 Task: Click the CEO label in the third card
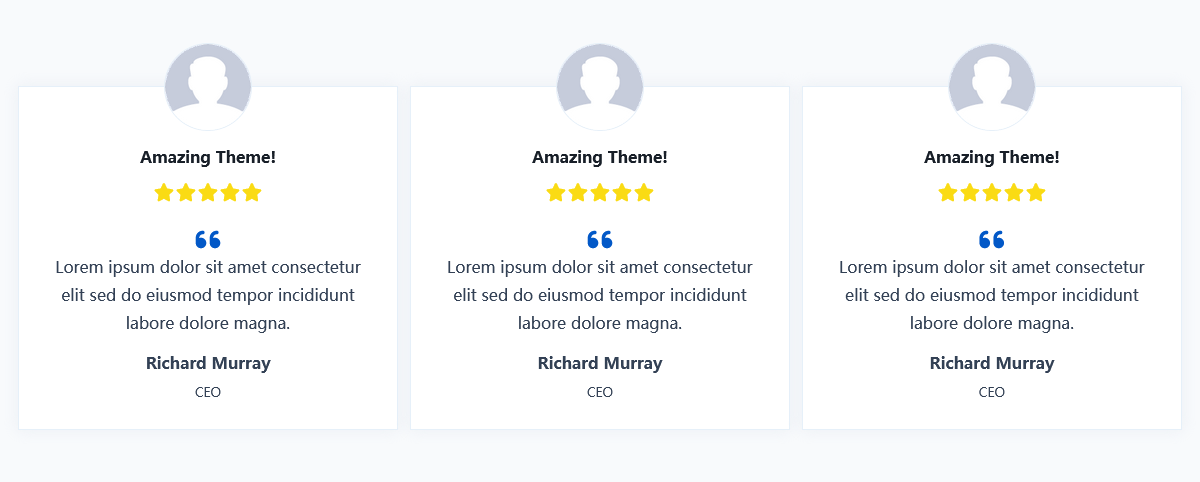coord(992,392)
